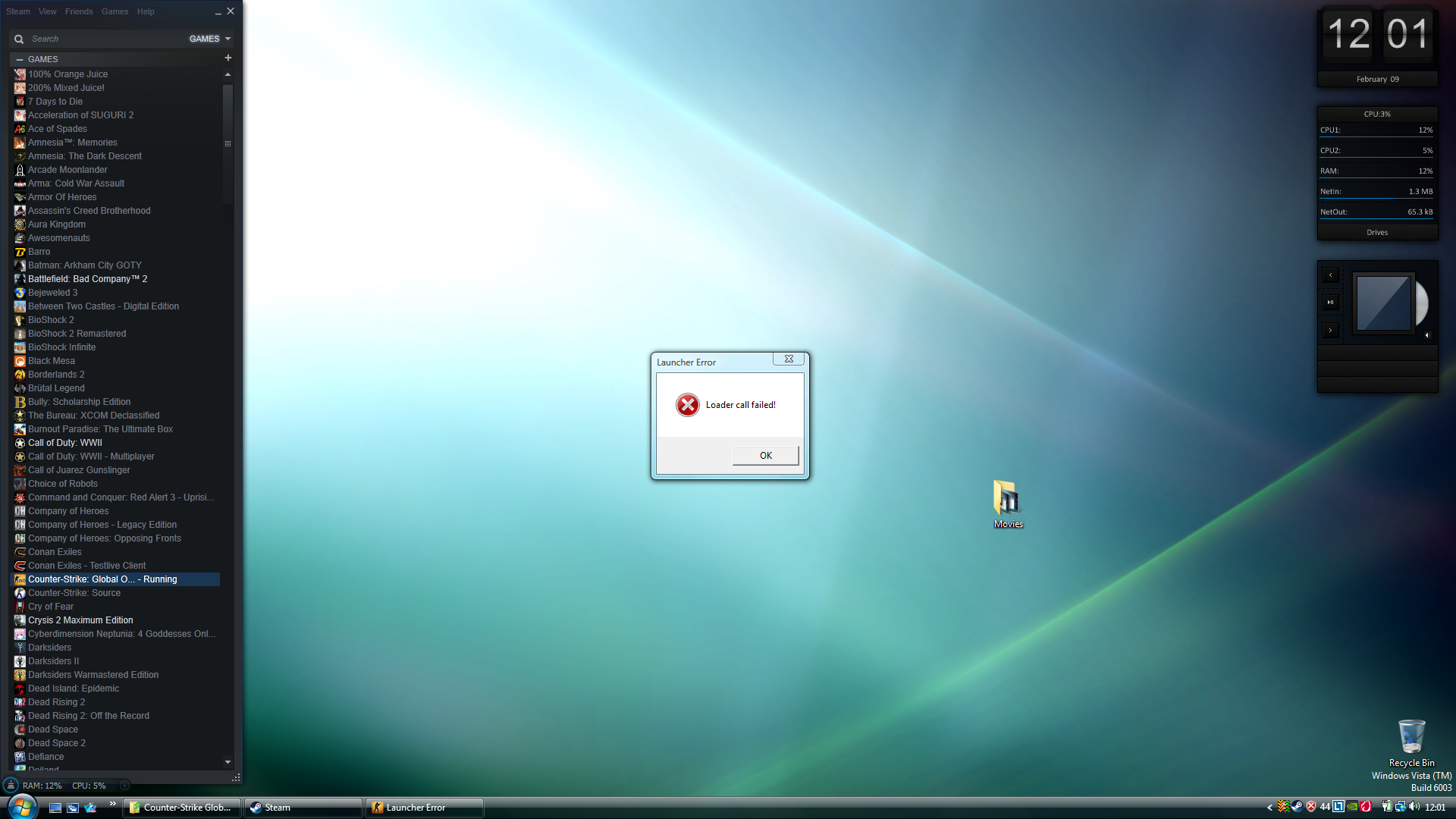Collapse the GAMES category with minus toggle

point(19,59)
